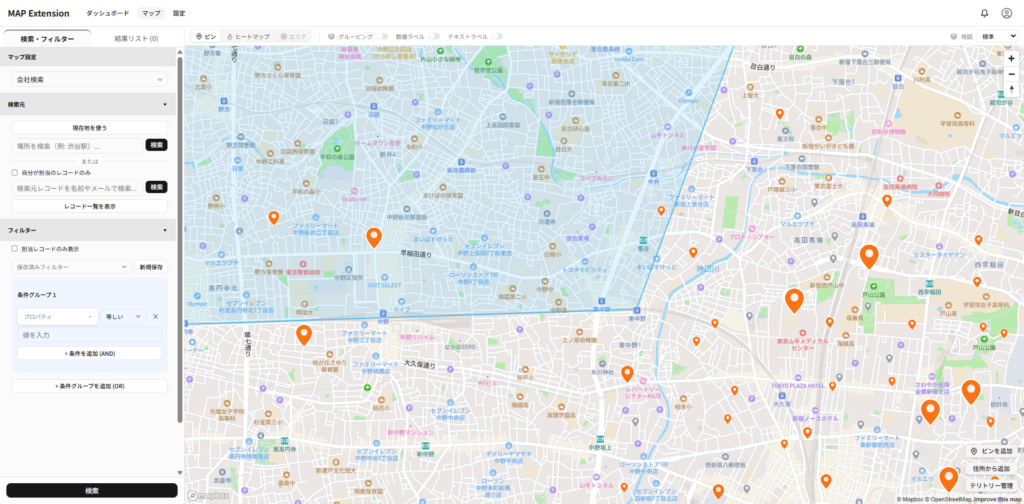Click the 東中野 station marker icon

point(635,309)
